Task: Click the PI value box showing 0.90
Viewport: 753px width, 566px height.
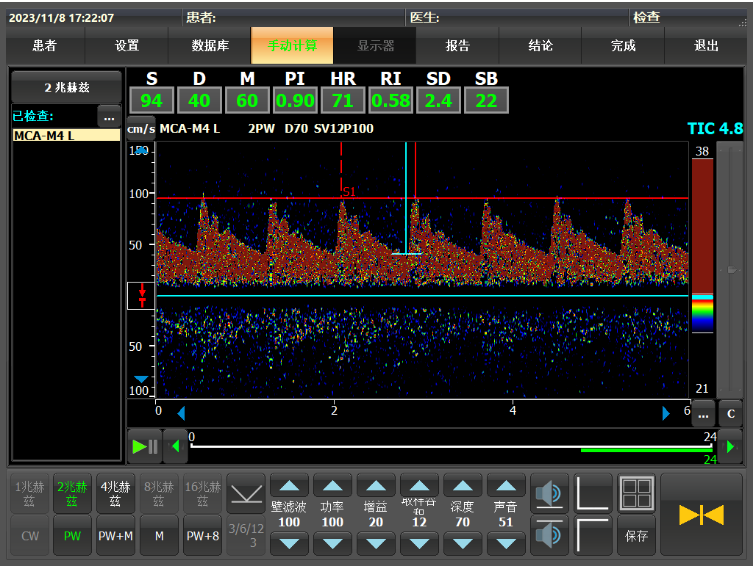Action: tap(295, 100)
